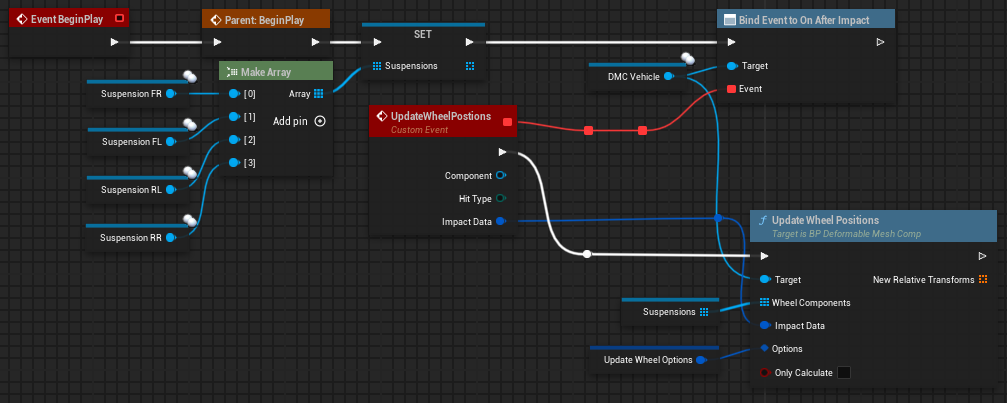Click the New Relative Transforms output pin
Screen dimensions: 1007x403
[x=983, y=280]
